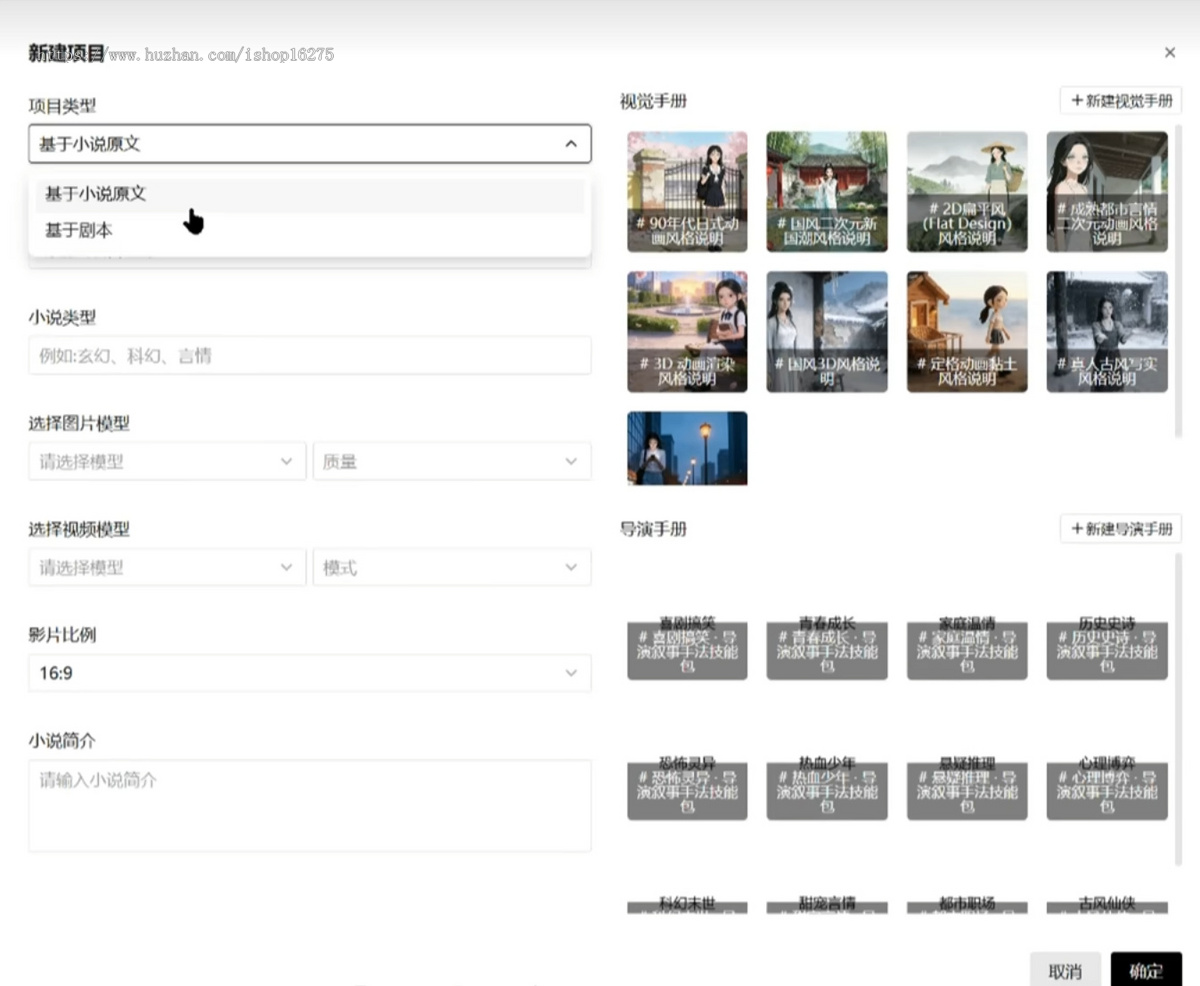
Task: Select the 悬疑推理 director handbook card
Action: pos(967,788)
